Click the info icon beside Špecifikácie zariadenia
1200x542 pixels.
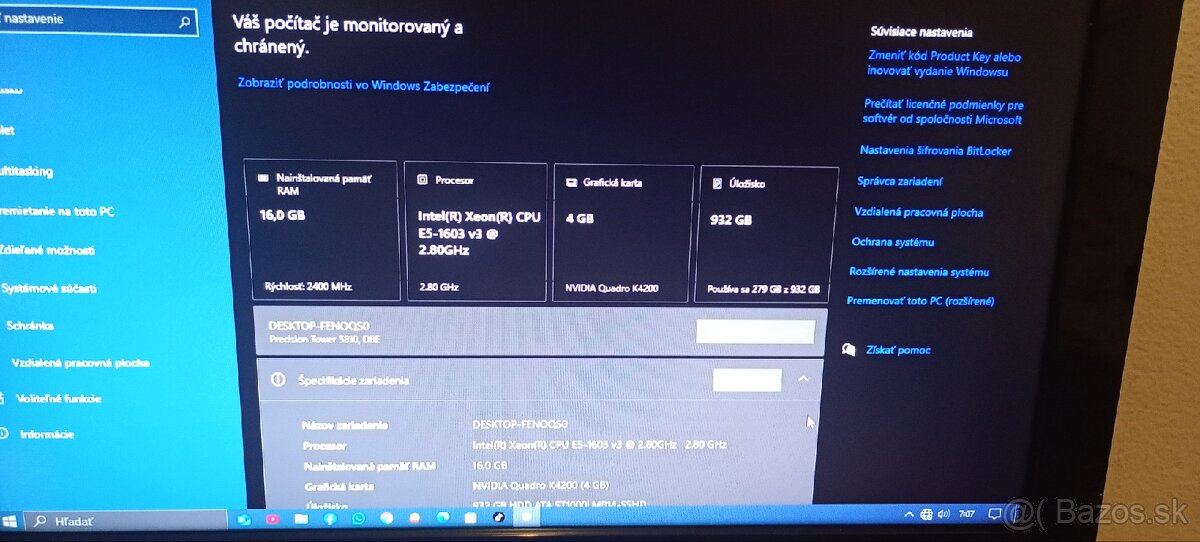tap(279, 380)
